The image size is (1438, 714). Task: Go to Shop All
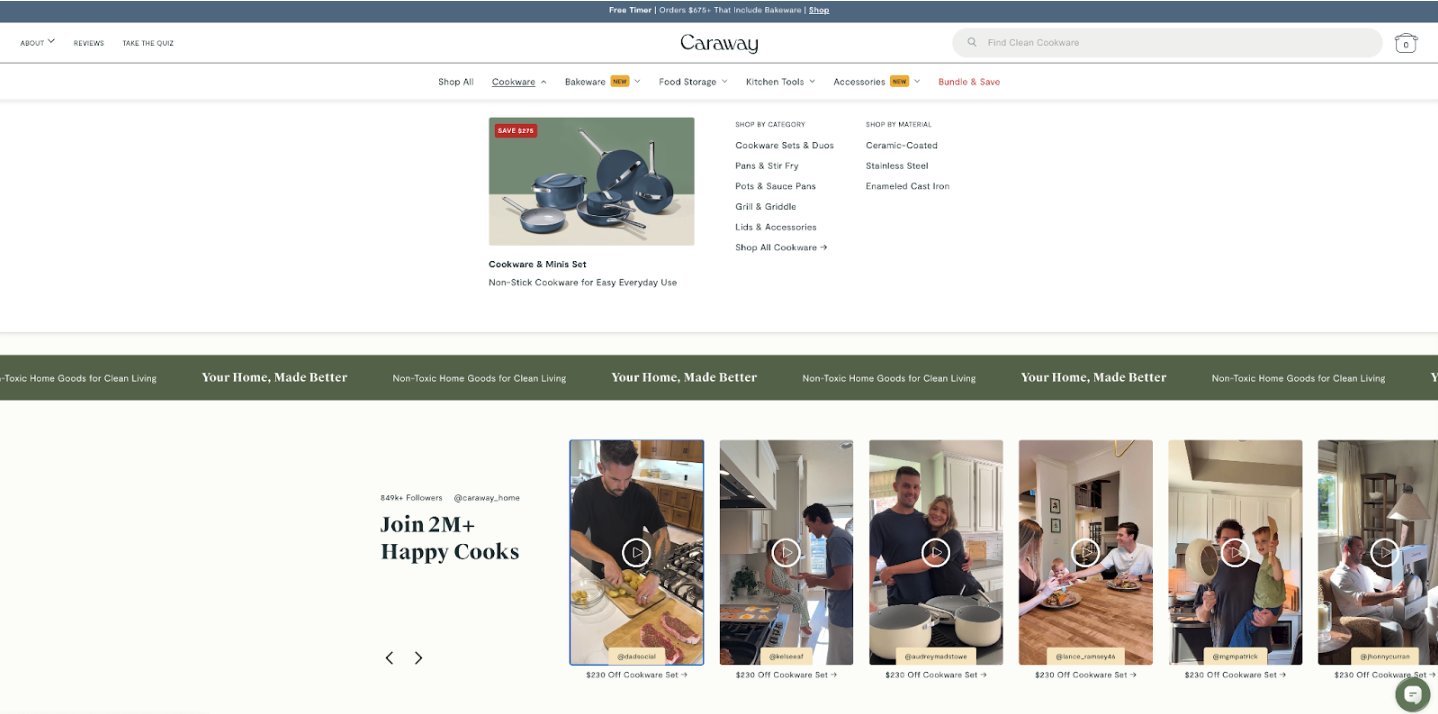point(456,82)
